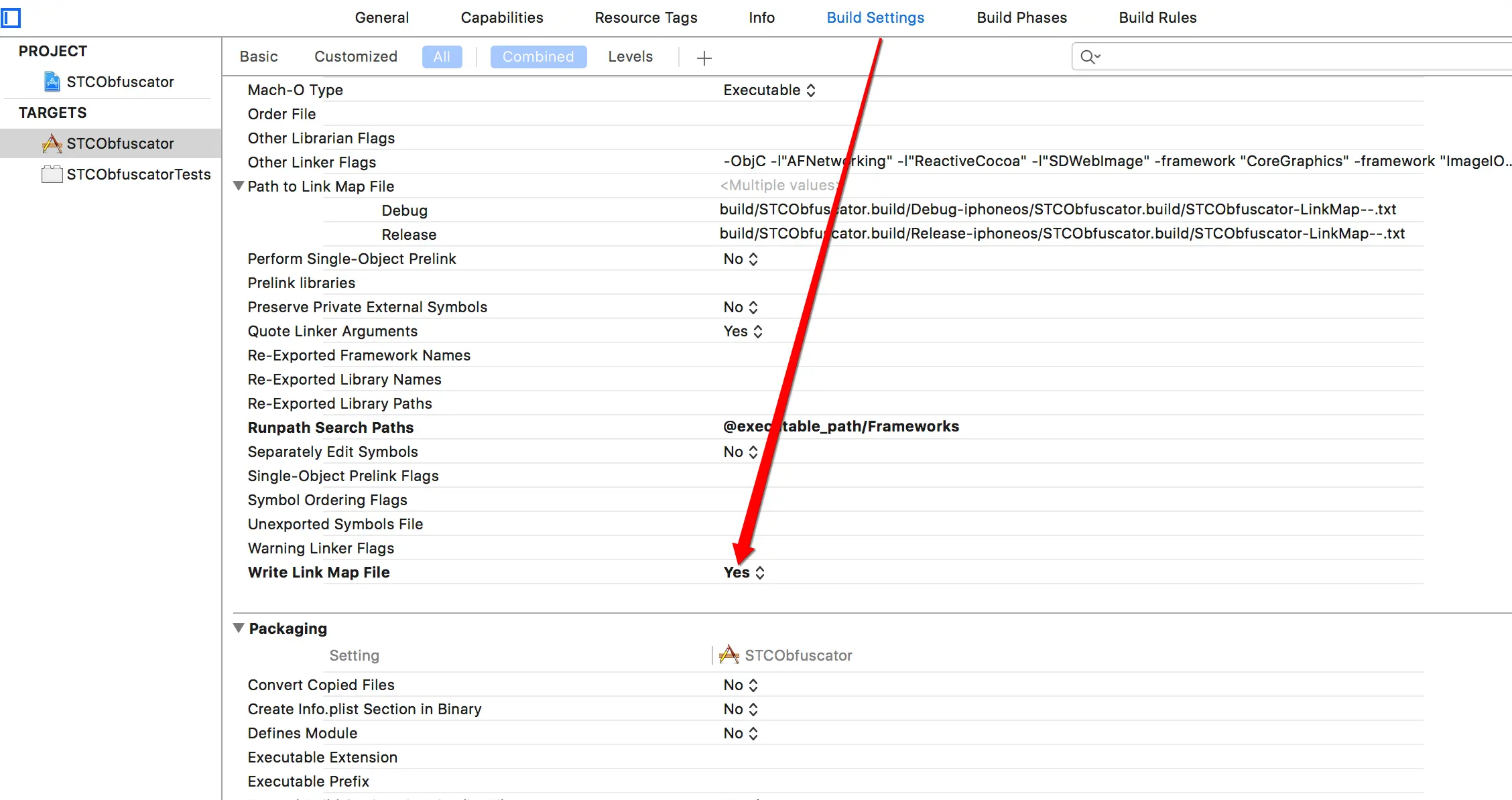Click the sidebar toggle icon at top-left
Viewport: 1512px width, 800px height.
[x=11, y=17]
